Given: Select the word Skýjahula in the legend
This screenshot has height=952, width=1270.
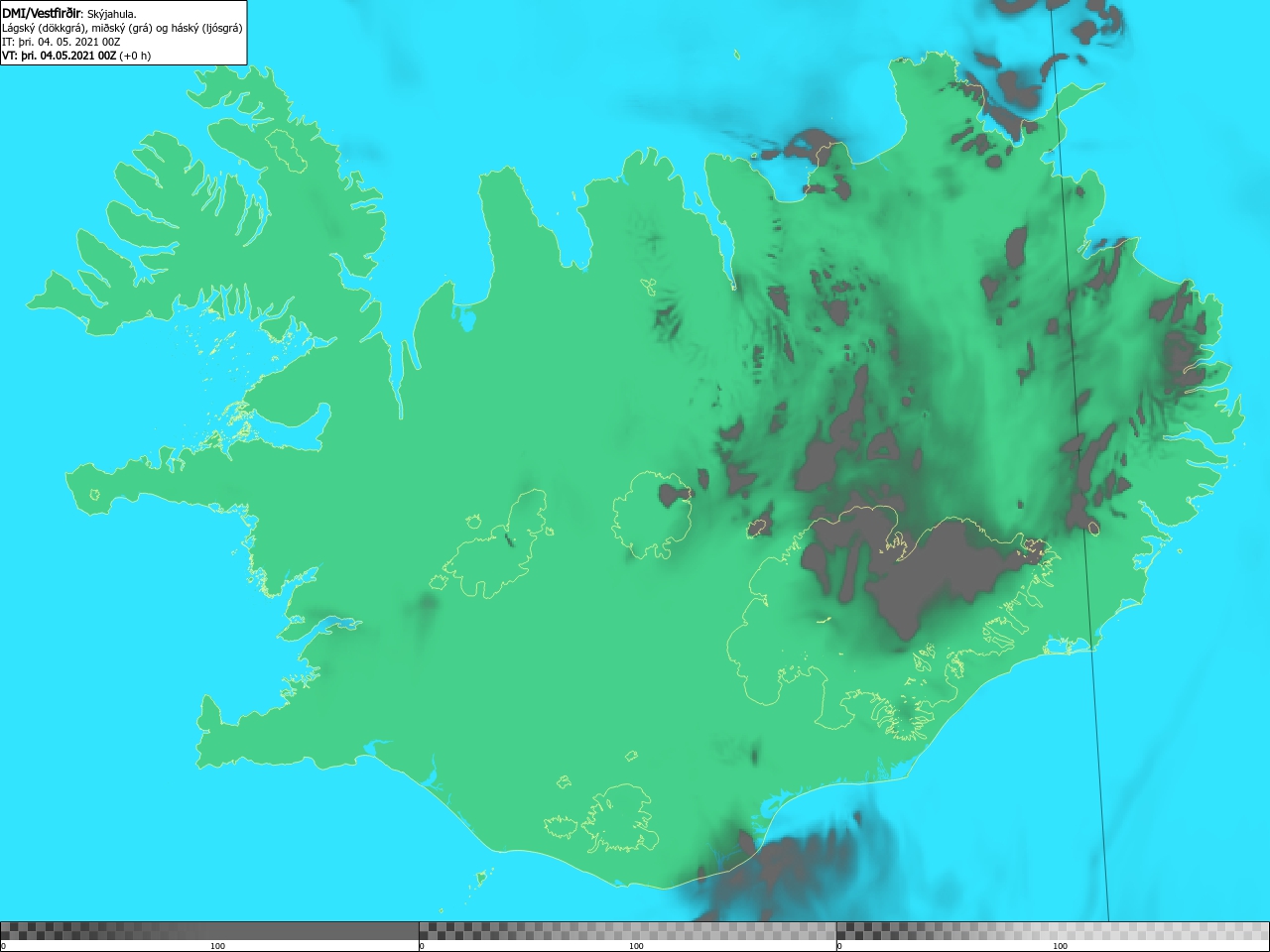Looking at the screenshot, I should (111, 14).
